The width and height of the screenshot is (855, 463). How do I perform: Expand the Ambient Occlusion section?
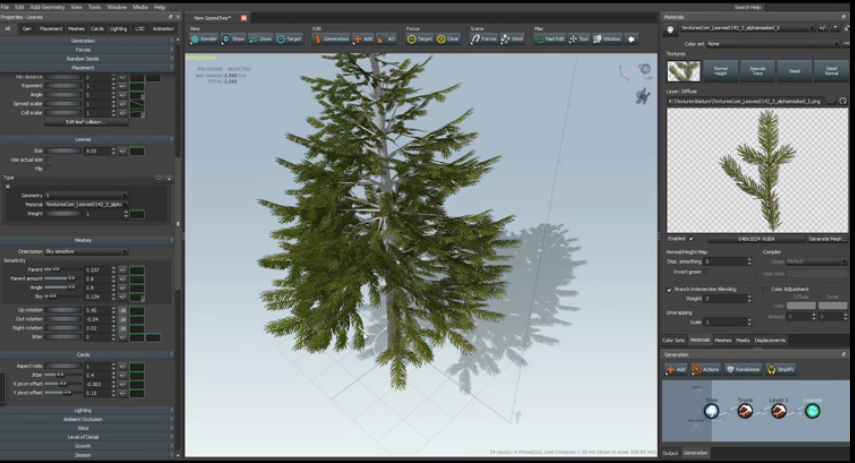tap(83, 418)
